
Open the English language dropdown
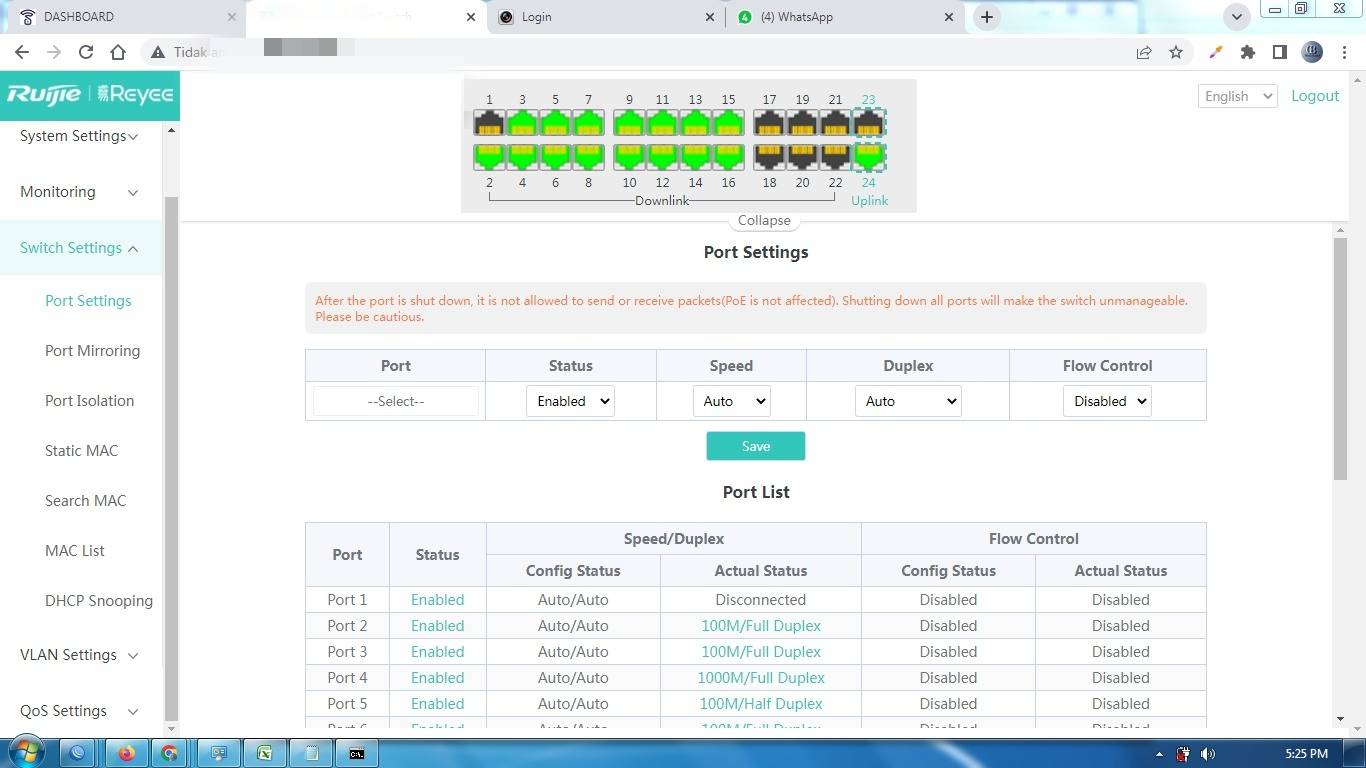click(1237, 96)
